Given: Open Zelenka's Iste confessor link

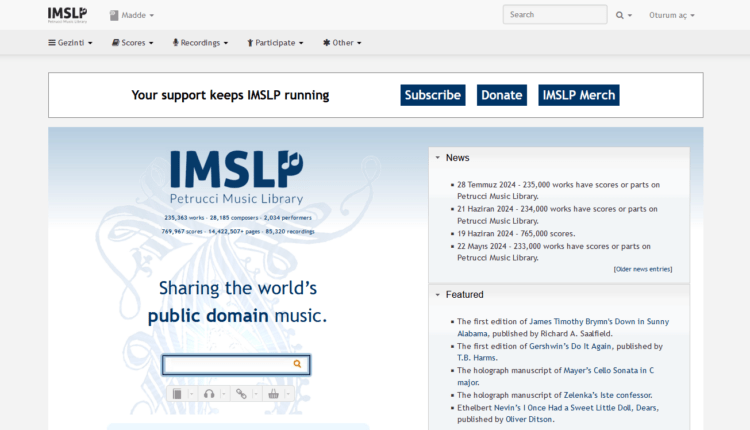Looking at the screenshot, I should tap(607, 395).
